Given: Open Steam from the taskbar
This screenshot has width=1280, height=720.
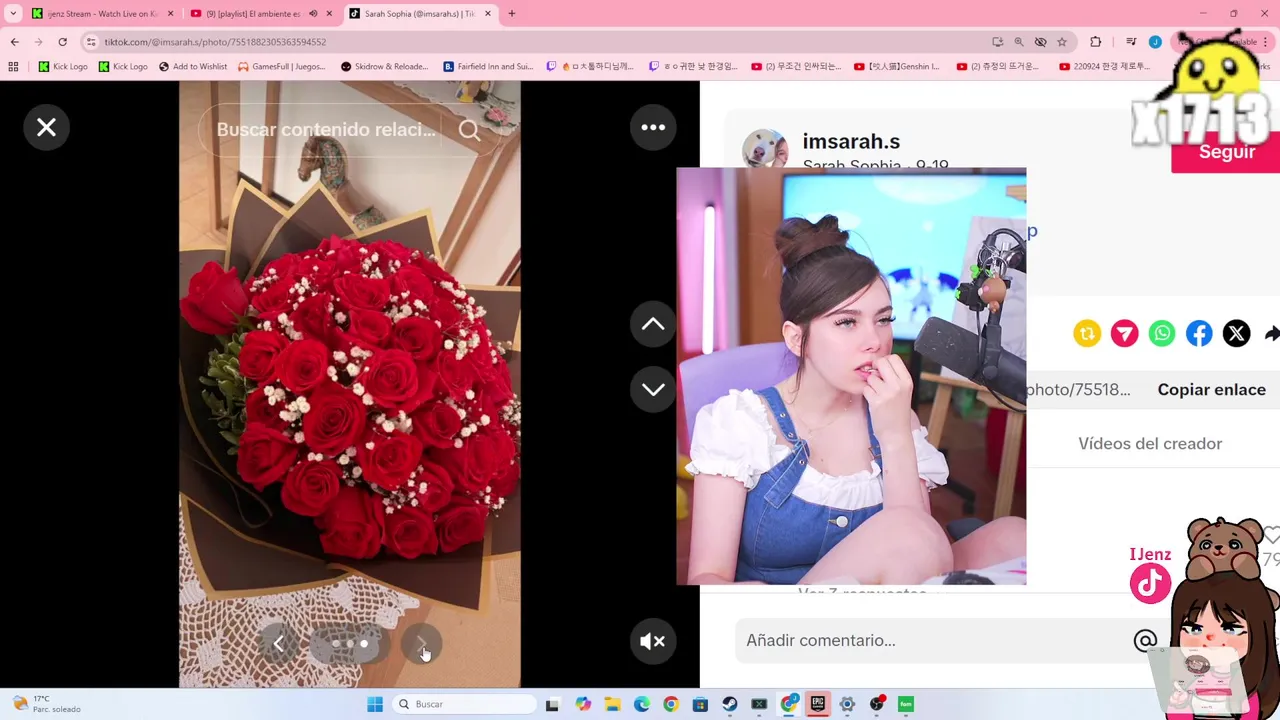Looking at the screenshot, I should (x=730, y=704).
